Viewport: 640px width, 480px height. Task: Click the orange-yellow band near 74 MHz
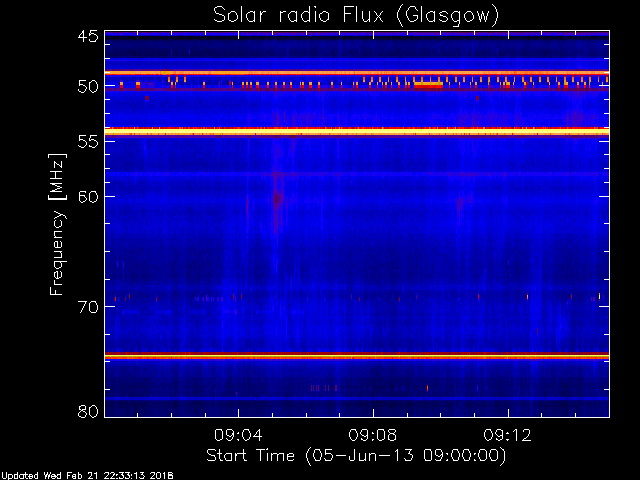357,356
